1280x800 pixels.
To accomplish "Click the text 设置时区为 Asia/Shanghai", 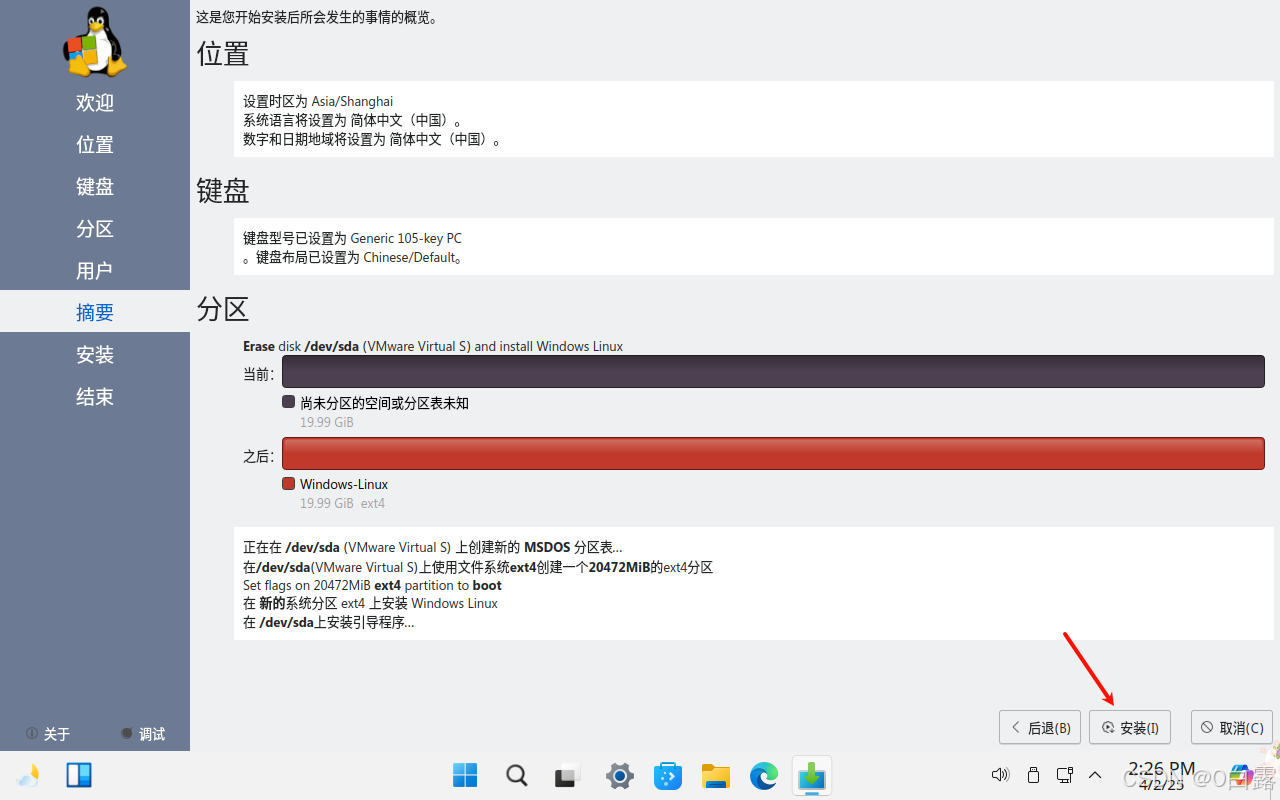I will [318, 101].
